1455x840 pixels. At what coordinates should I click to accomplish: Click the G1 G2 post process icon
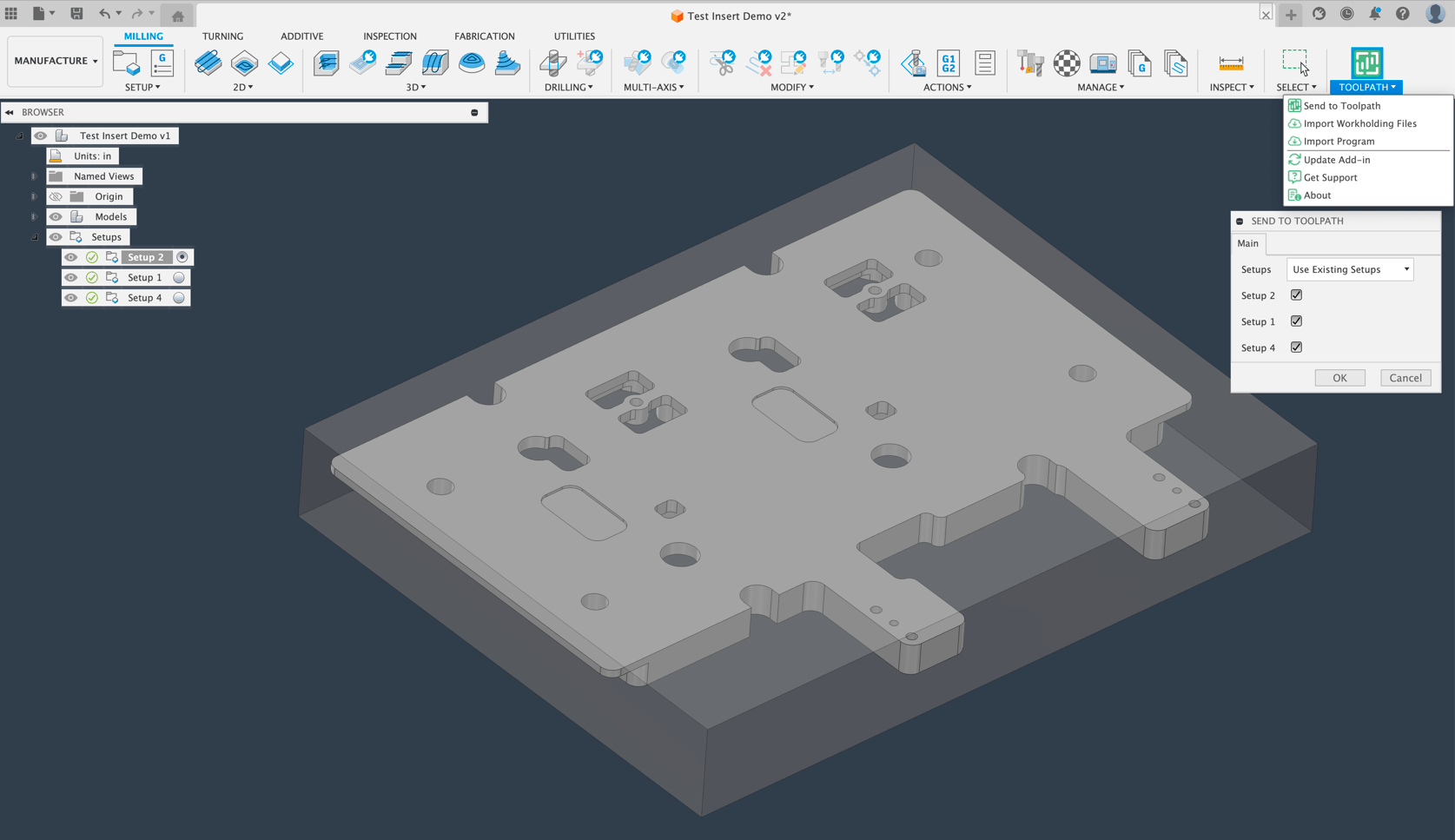tap(948, 63)
